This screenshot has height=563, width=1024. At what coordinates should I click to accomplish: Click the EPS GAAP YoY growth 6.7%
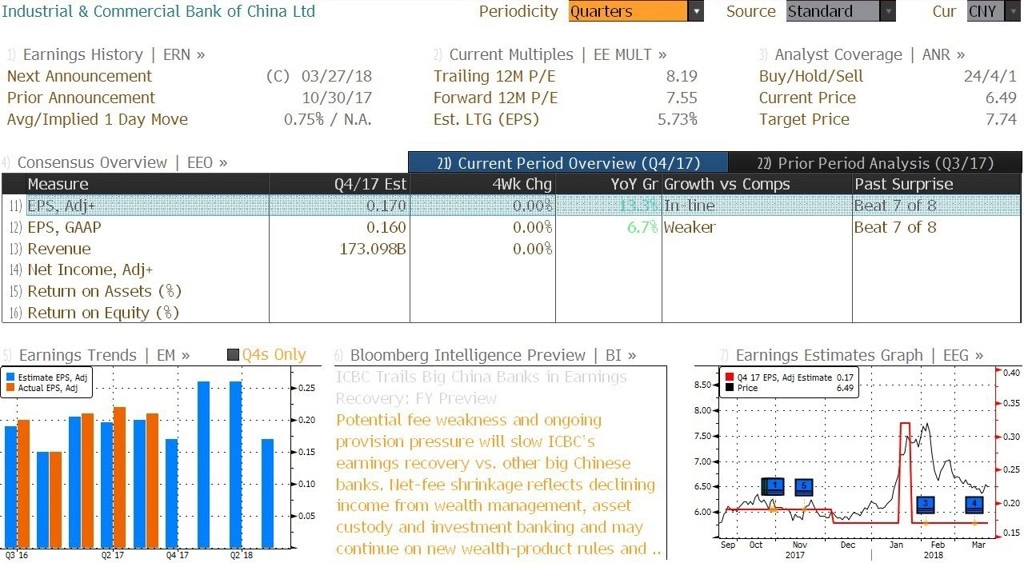point(643,227)
